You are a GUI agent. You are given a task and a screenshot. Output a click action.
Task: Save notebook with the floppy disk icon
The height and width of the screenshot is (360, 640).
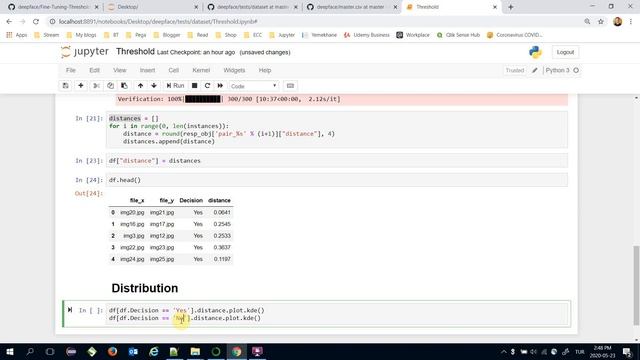65,86
